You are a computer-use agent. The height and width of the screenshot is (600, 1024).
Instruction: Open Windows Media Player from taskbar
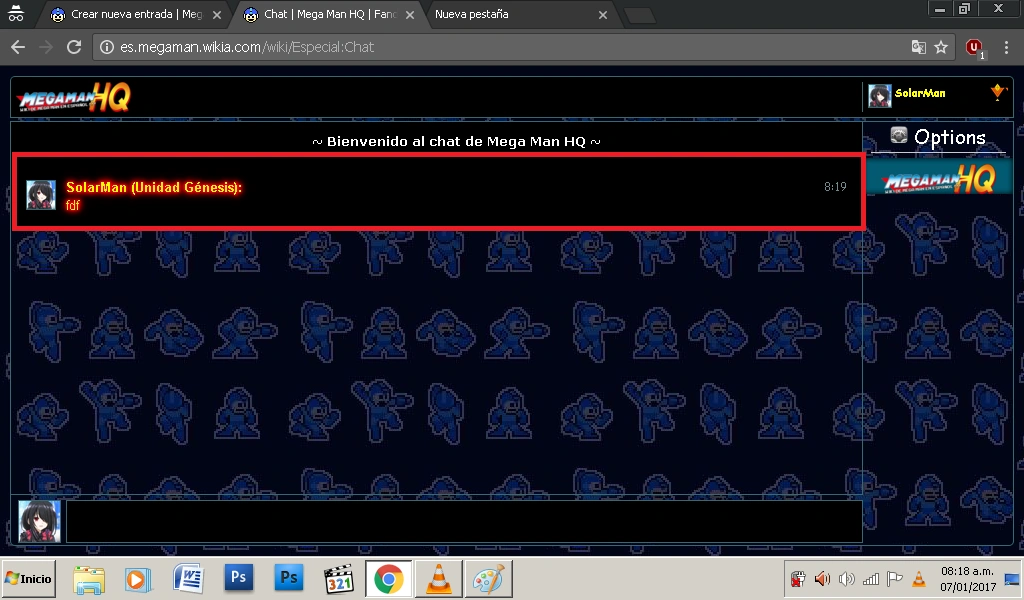coord(138,580)
